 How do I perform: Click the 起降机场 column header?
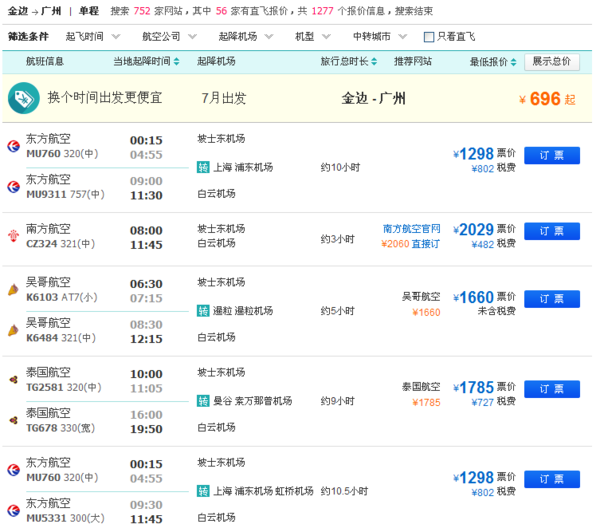(216, 61)
